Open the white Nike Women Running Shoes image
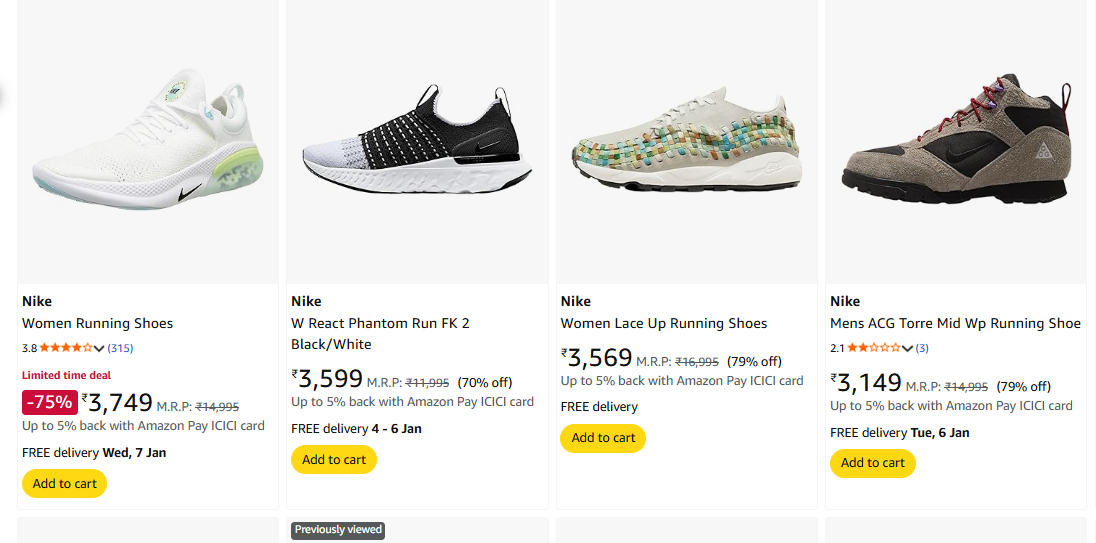Viewport: 1096px width, 543px height. coord(147,140)
